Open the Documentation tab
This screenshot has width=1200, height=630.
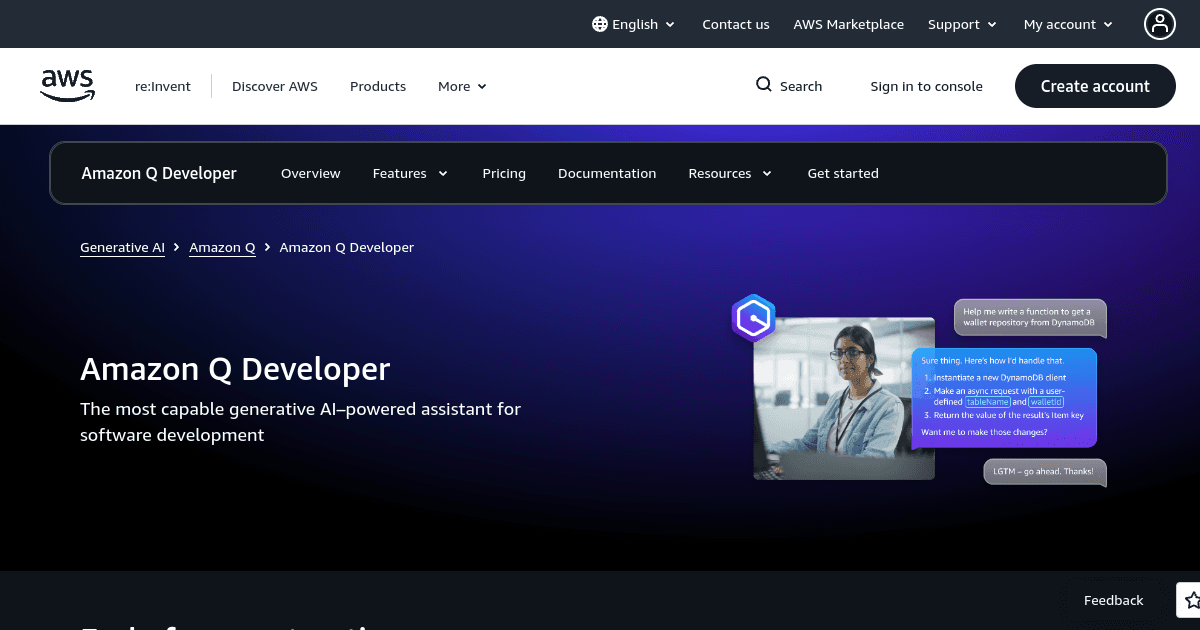[607, 173]
